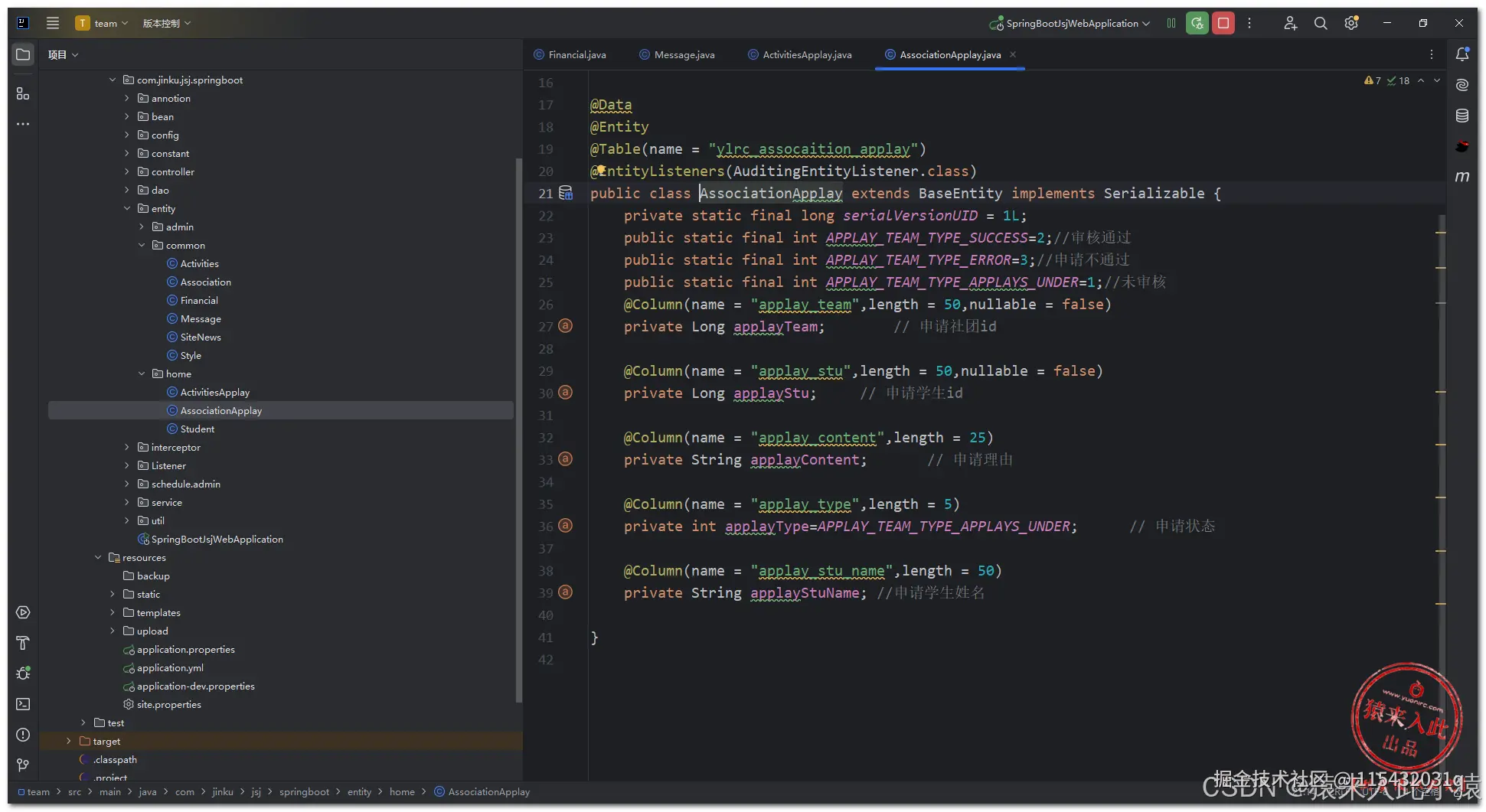
Task: Click the springboot breadcrumb in navigation bar
Action: tap(304, 792)
